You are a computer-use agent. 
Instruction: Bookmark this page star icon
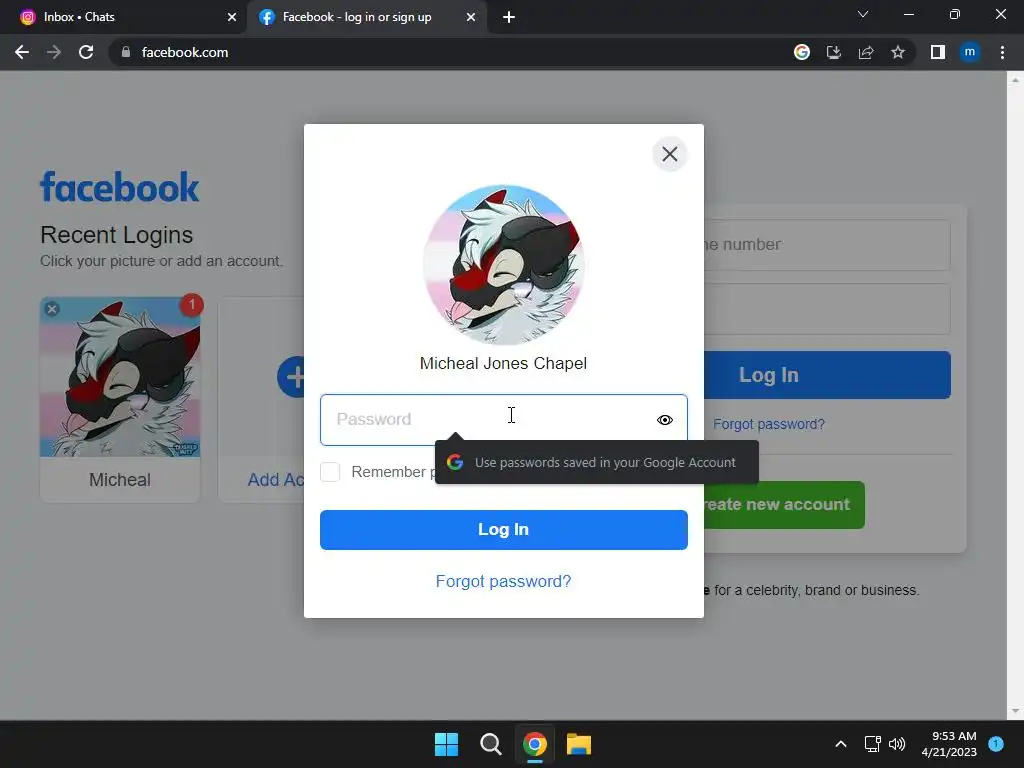tap(898, 52)
